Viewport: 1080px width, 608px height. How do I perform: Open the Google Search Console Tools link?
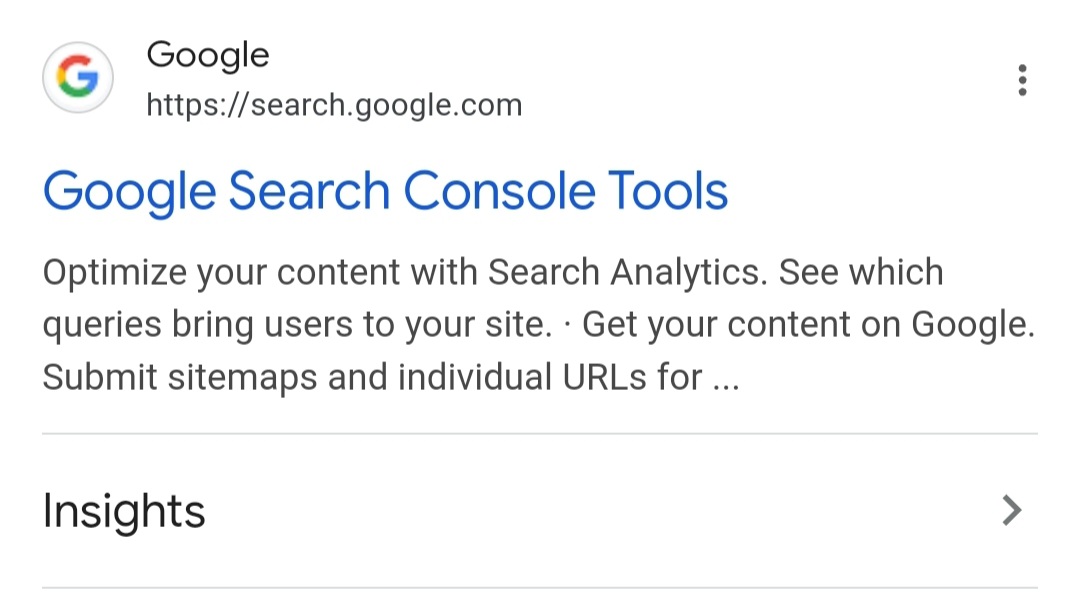pos(385,191)
